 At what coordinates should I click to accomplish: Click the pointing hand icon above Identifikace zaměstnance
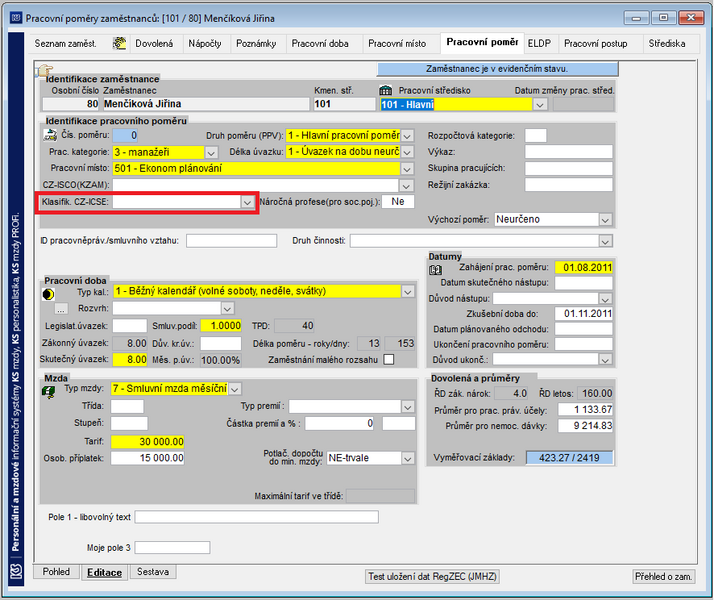pos(45,70)
